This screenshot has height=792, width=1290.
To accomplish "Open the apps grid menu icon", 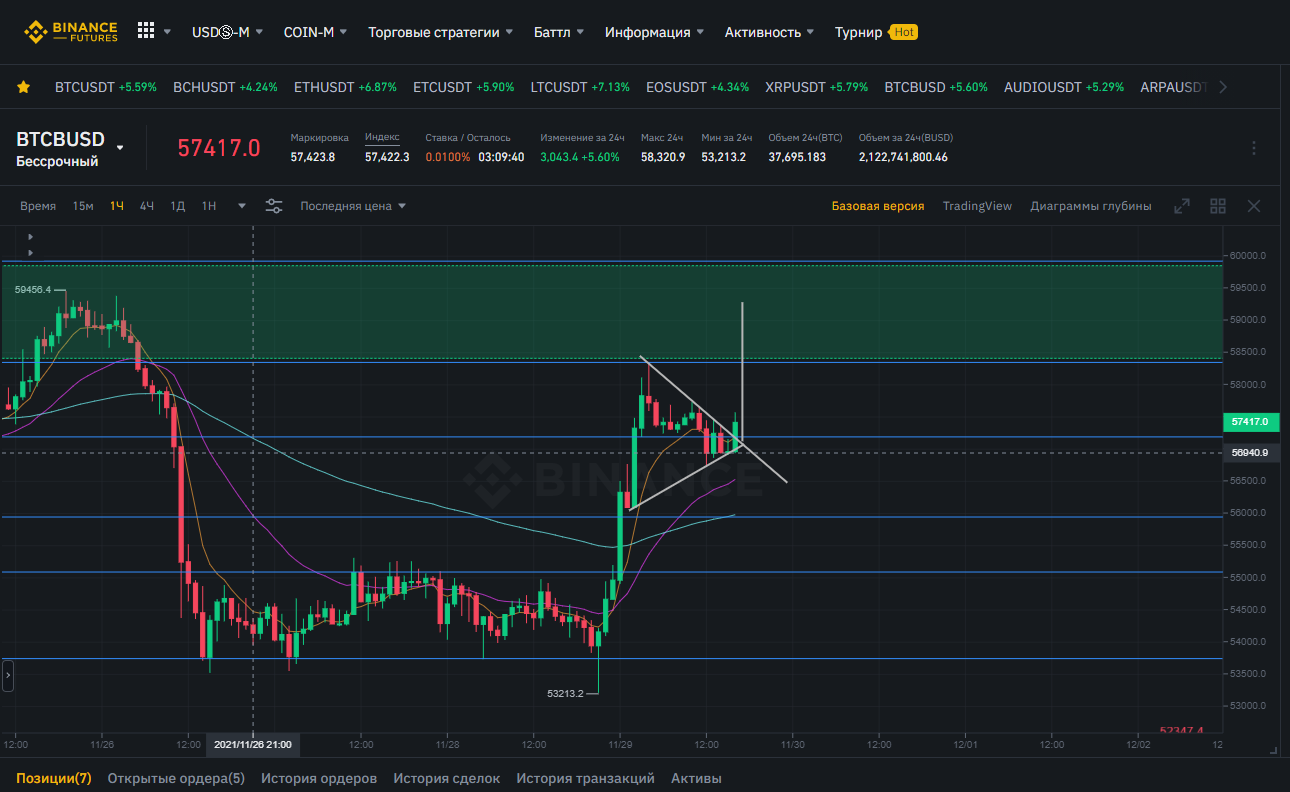I will click(146, 31).
